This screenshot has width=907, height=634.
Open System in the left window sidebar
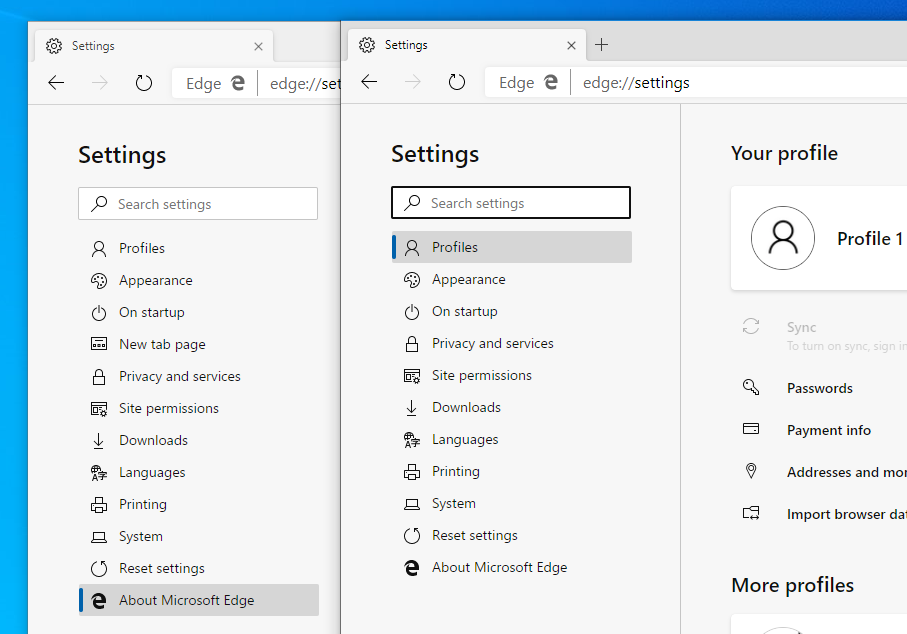point(198,536)
